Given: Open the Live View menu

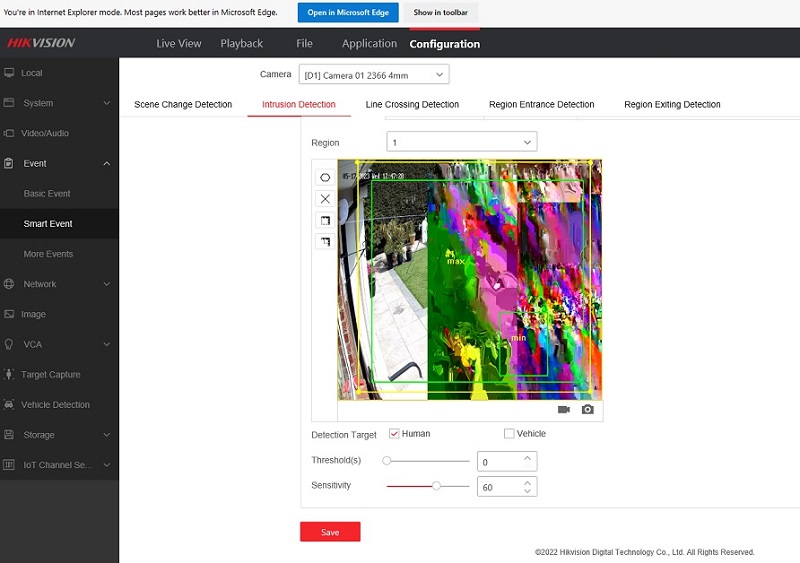Looking at the screenshot, I should tap(179, 44).
